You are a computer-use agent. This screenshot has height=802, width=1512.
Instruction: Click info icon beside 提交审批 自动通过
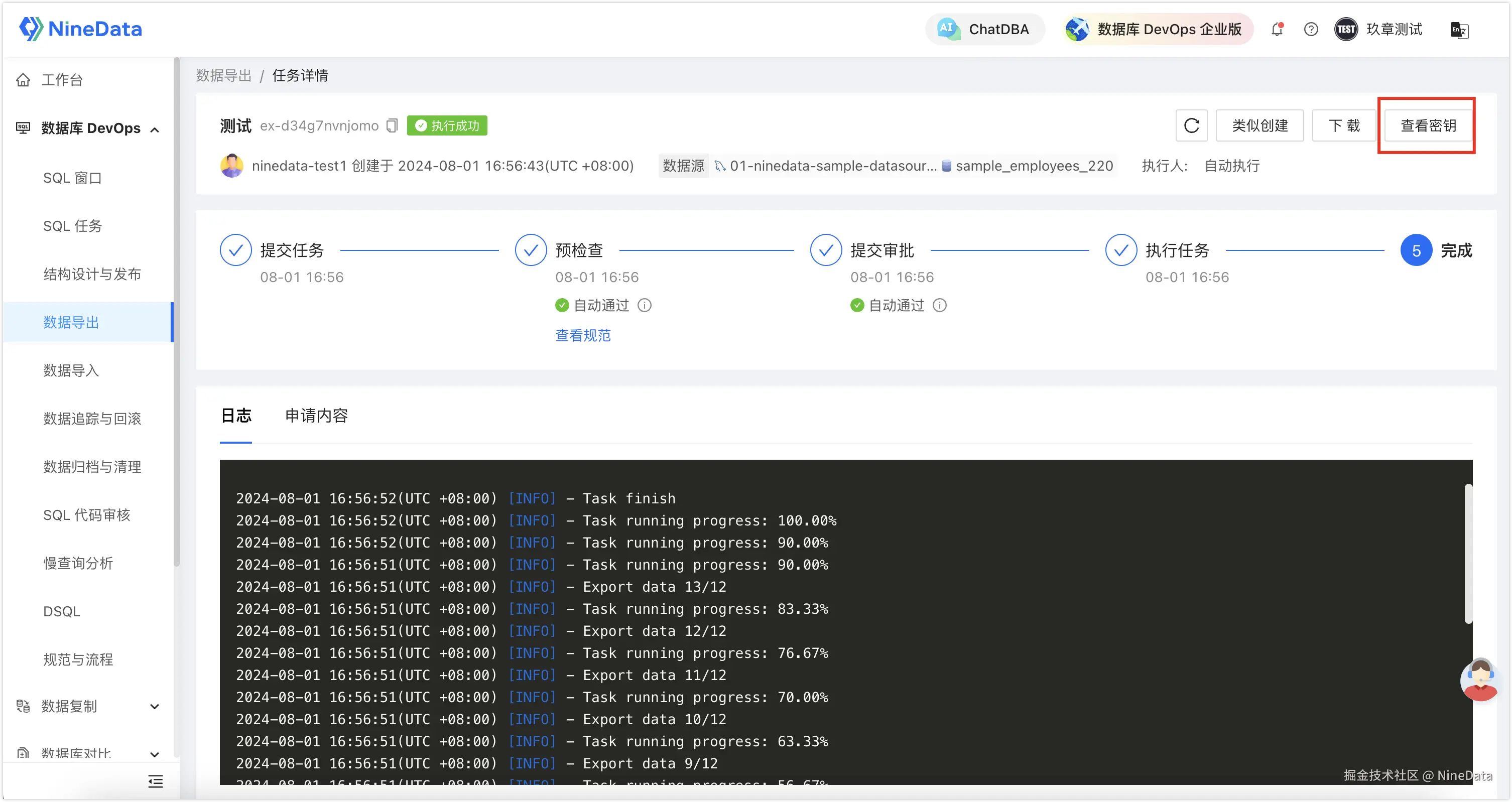940,305
